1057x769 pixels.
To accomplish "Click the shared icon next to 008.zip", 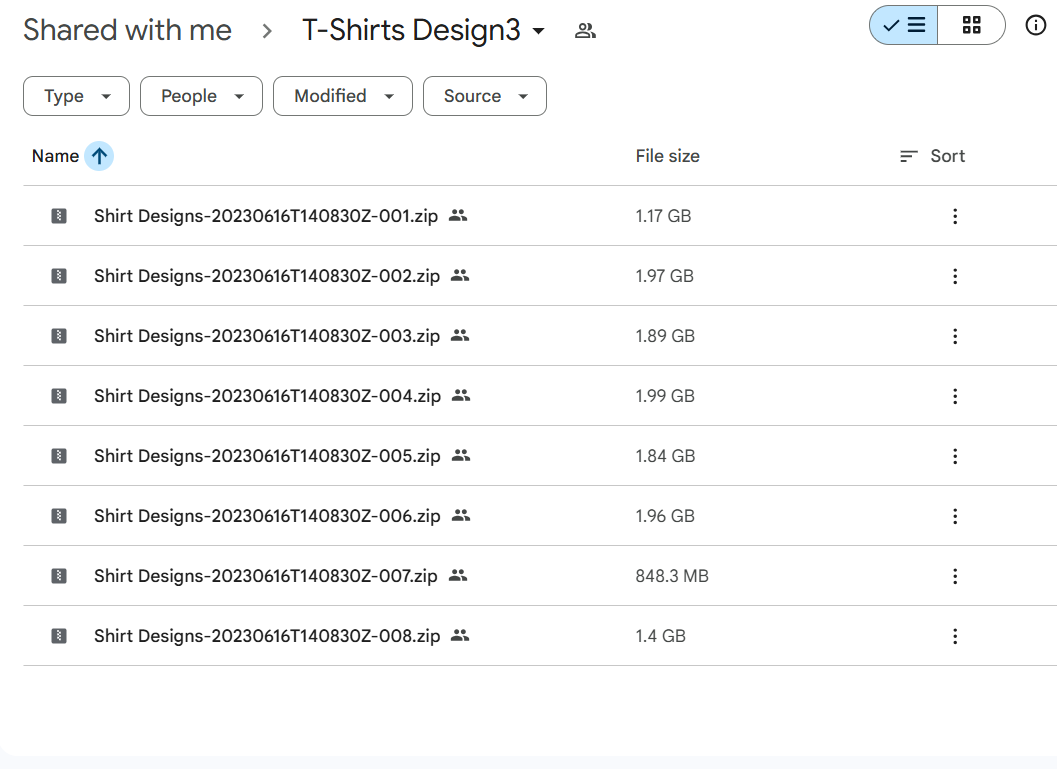I will pyautogui.click(x=460, y=636).
